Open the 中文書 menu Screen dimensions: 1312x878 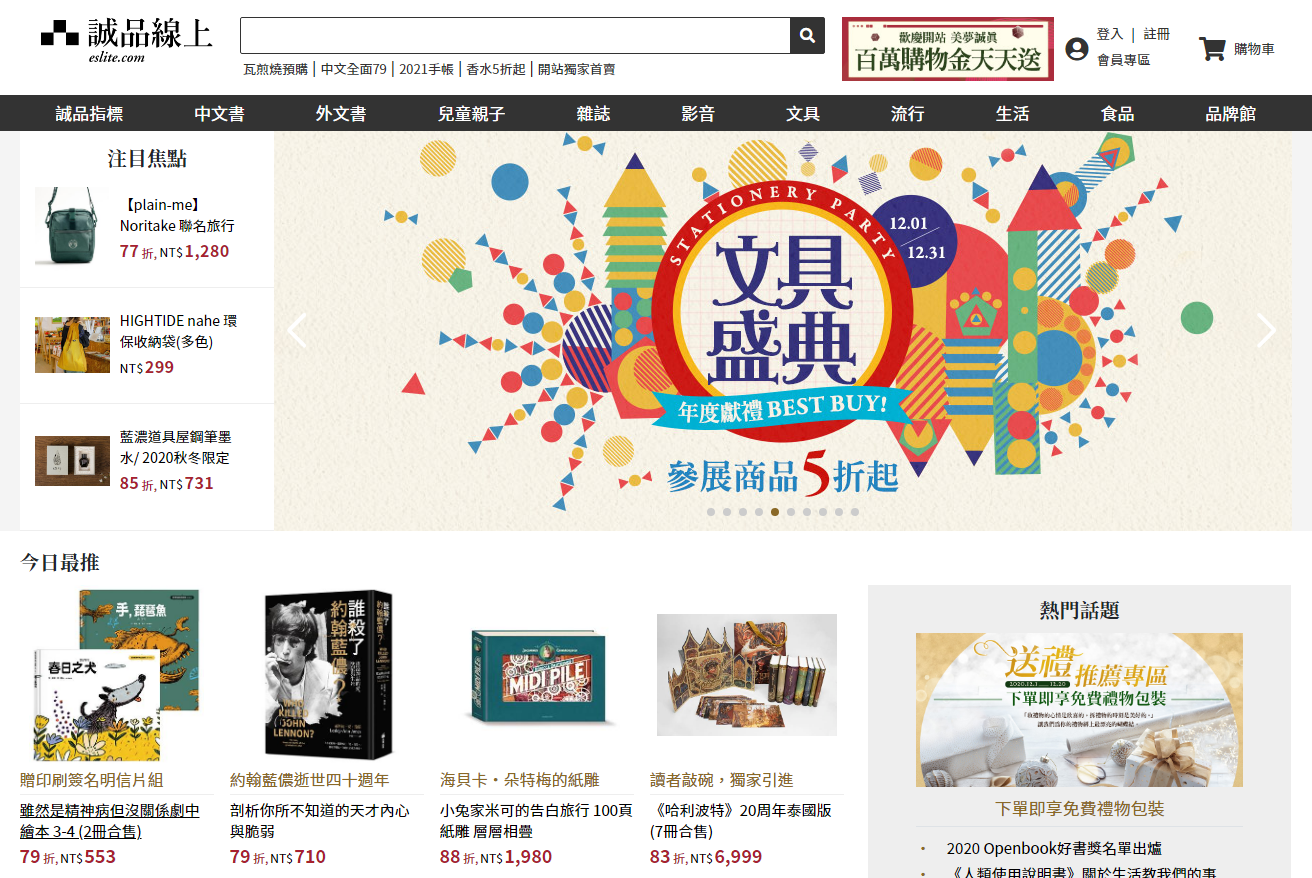coord(219,114)
